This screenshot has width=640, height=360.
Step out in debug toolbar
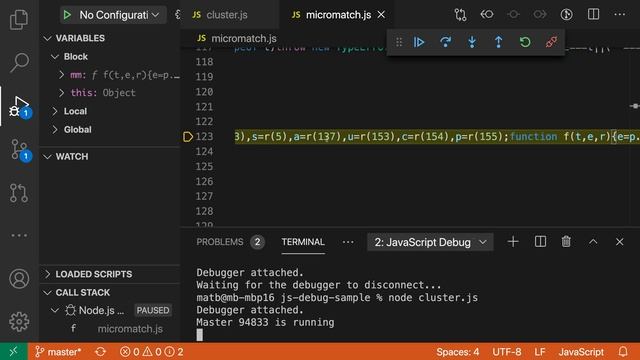pyautogui.click(x=498, y=42)
